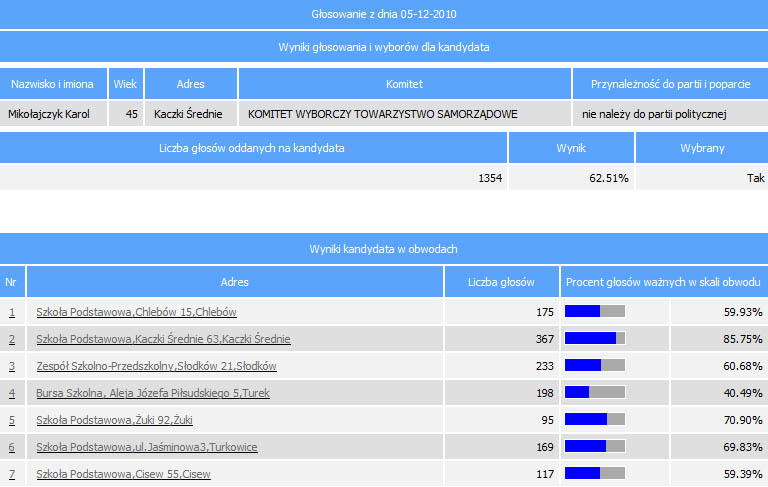Screen dimensions: 768x487
Task: Click the candidate name Mikołajczyk Karol cell
Action: [49, 114]
